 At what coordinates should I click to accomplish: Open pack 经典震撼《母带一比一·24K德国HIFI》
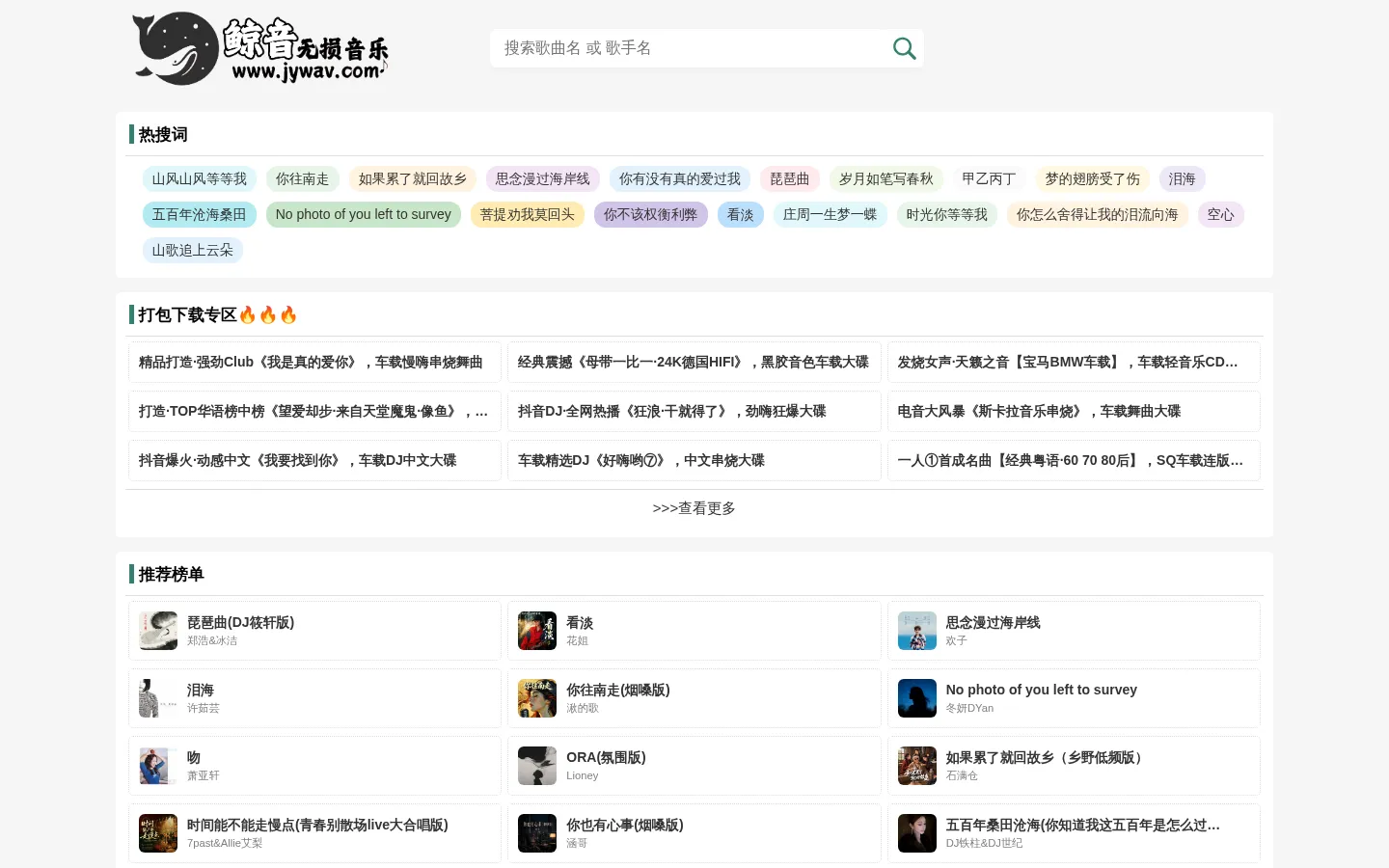[x=694, y=362]
